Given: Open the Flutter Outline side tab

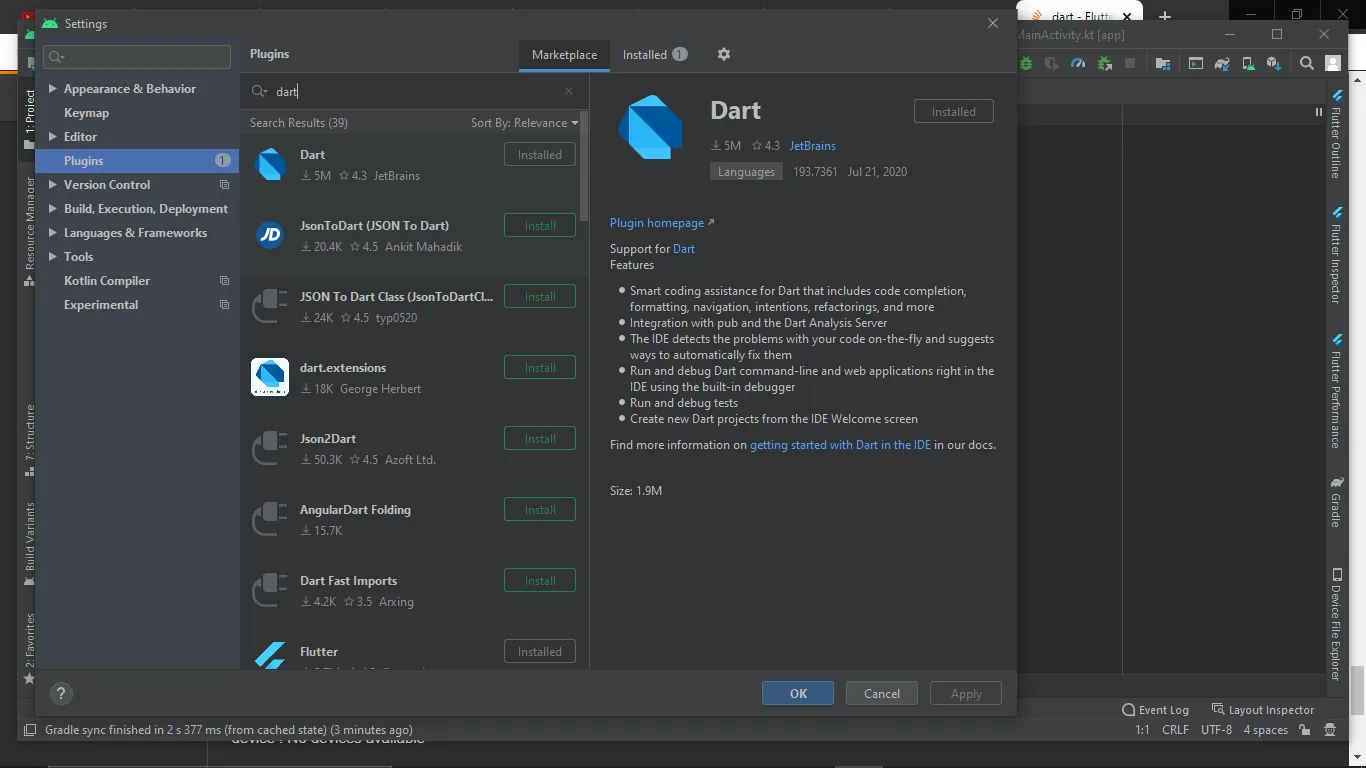Looking at the screenshot, I should 1336,134.
